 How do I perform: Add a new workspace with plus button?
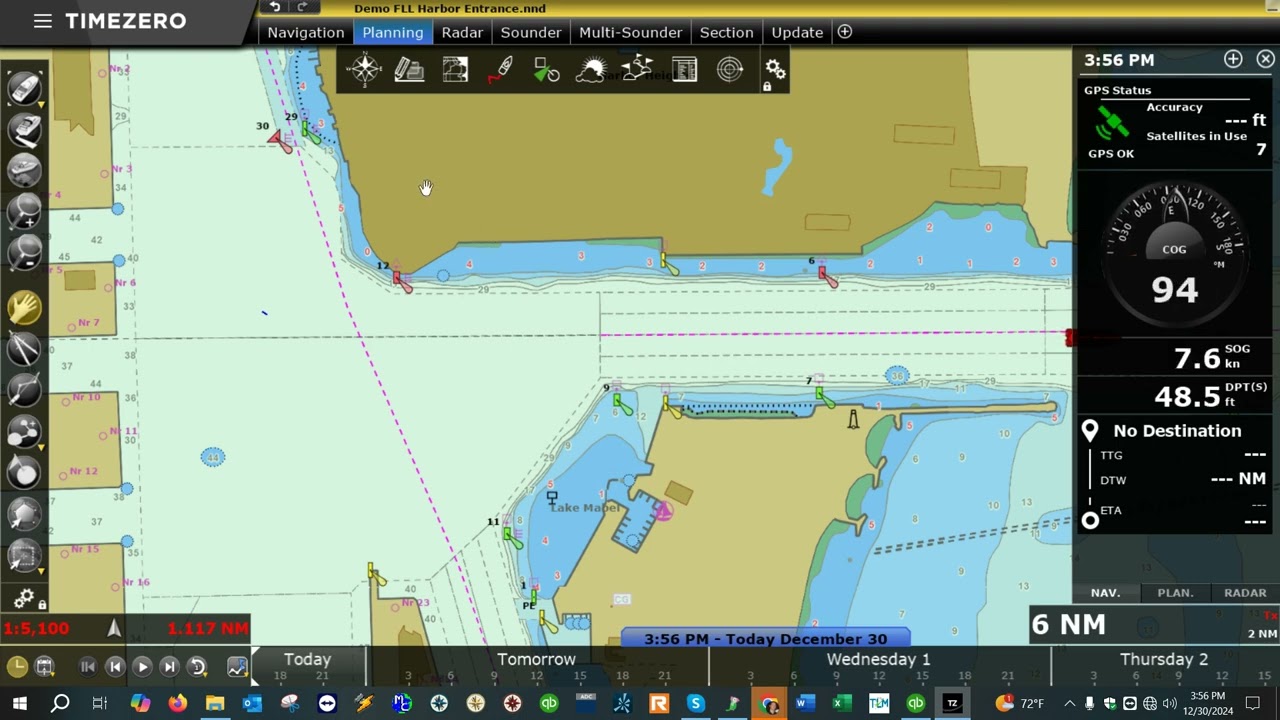tap(844, 32)
